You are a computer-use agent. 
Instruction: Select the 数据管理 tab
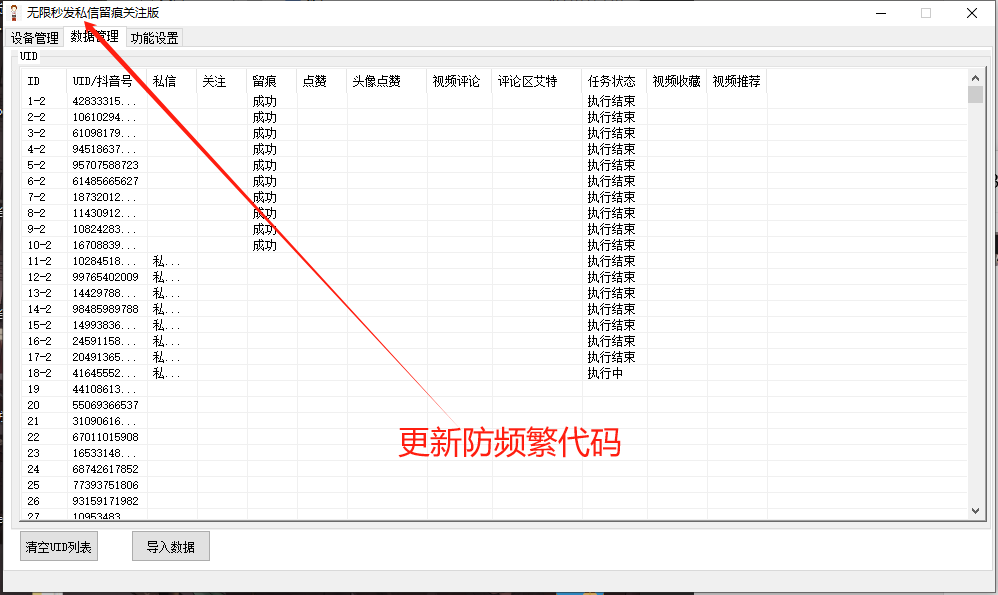[x=93, y=37]
